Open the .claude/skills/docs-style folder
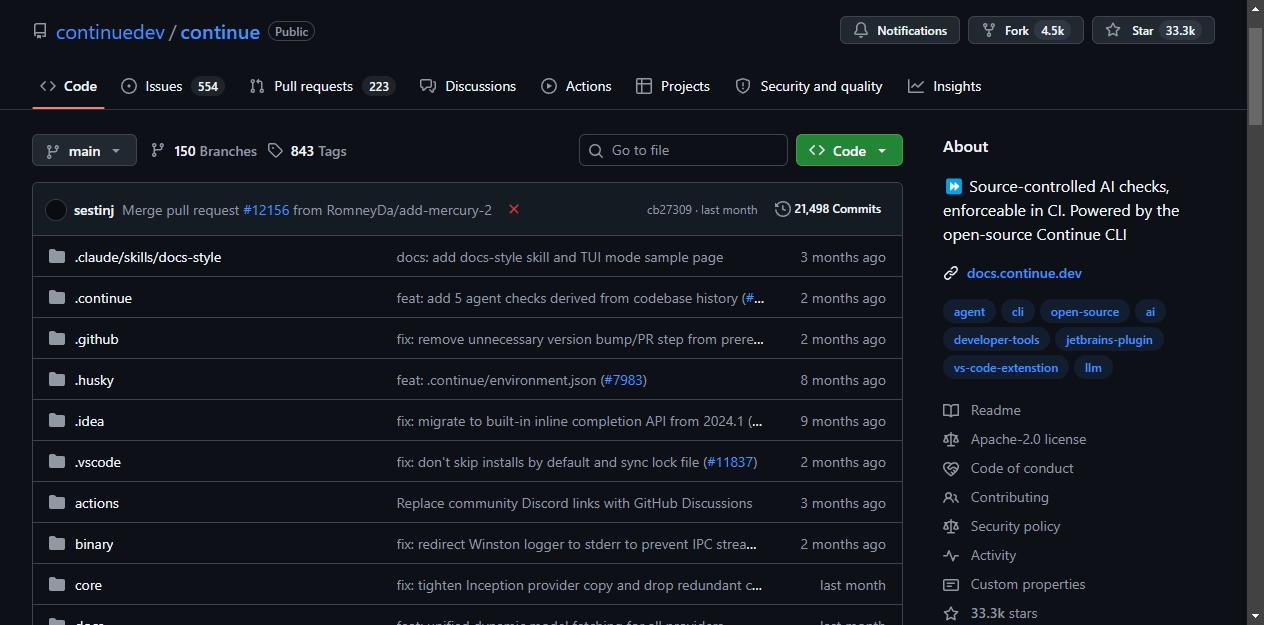This screenshot has height=625, width=1264. (x=148, y=257)
